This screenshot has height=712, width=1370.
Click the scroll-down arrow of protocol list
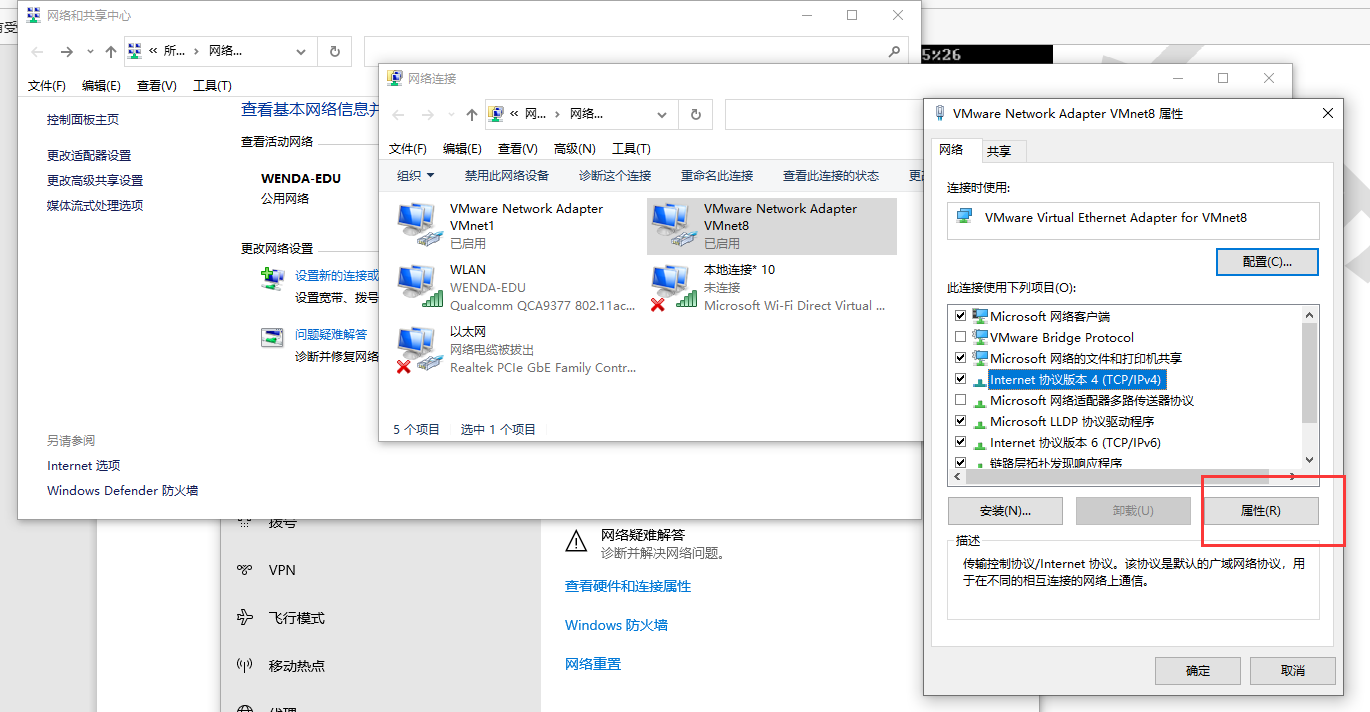[1310, 460]
